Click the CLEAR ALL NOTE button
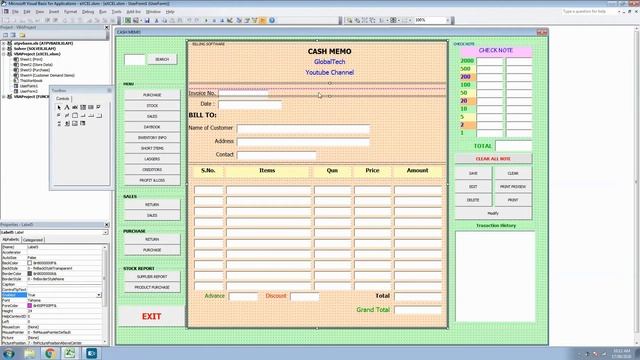640x360 pixels. [x=493, y=159]
